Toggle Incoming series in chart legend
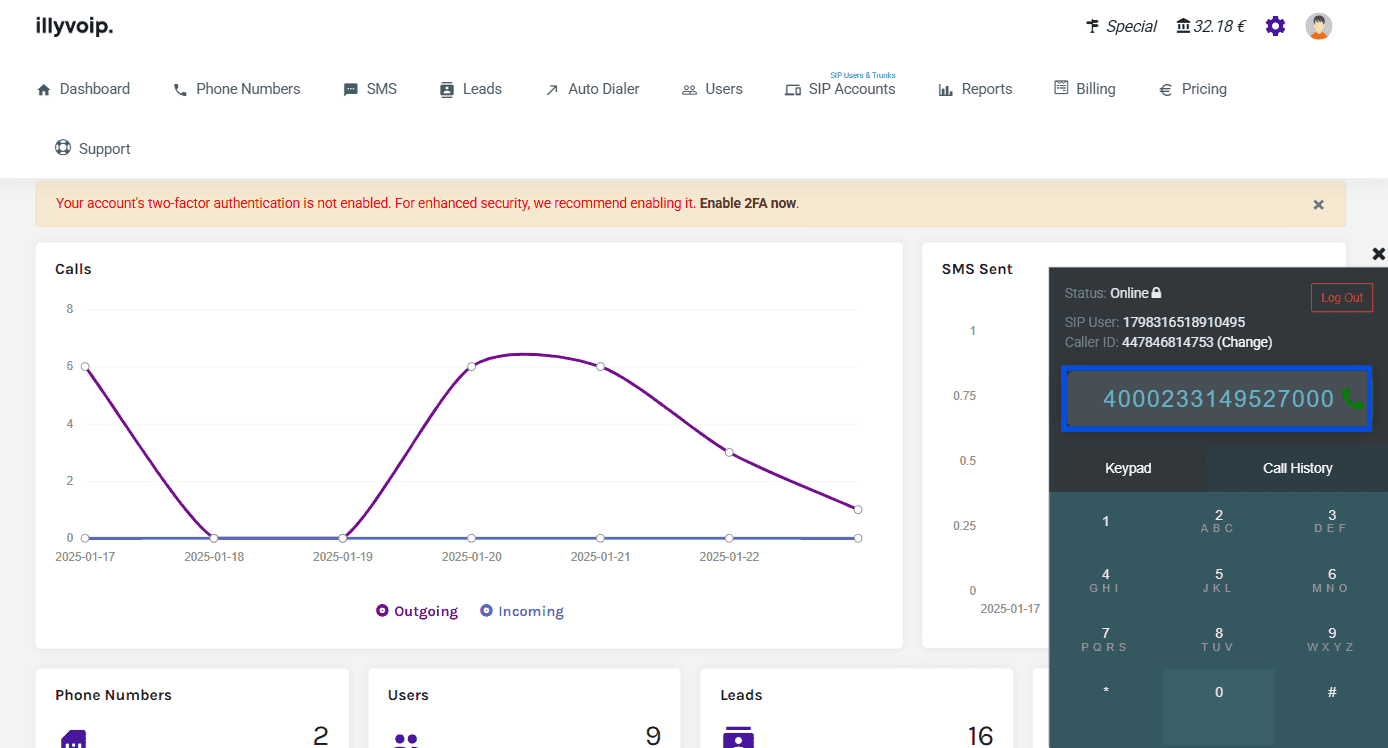The height and width of the screenshot is (748, 1388). click(522, 611)
